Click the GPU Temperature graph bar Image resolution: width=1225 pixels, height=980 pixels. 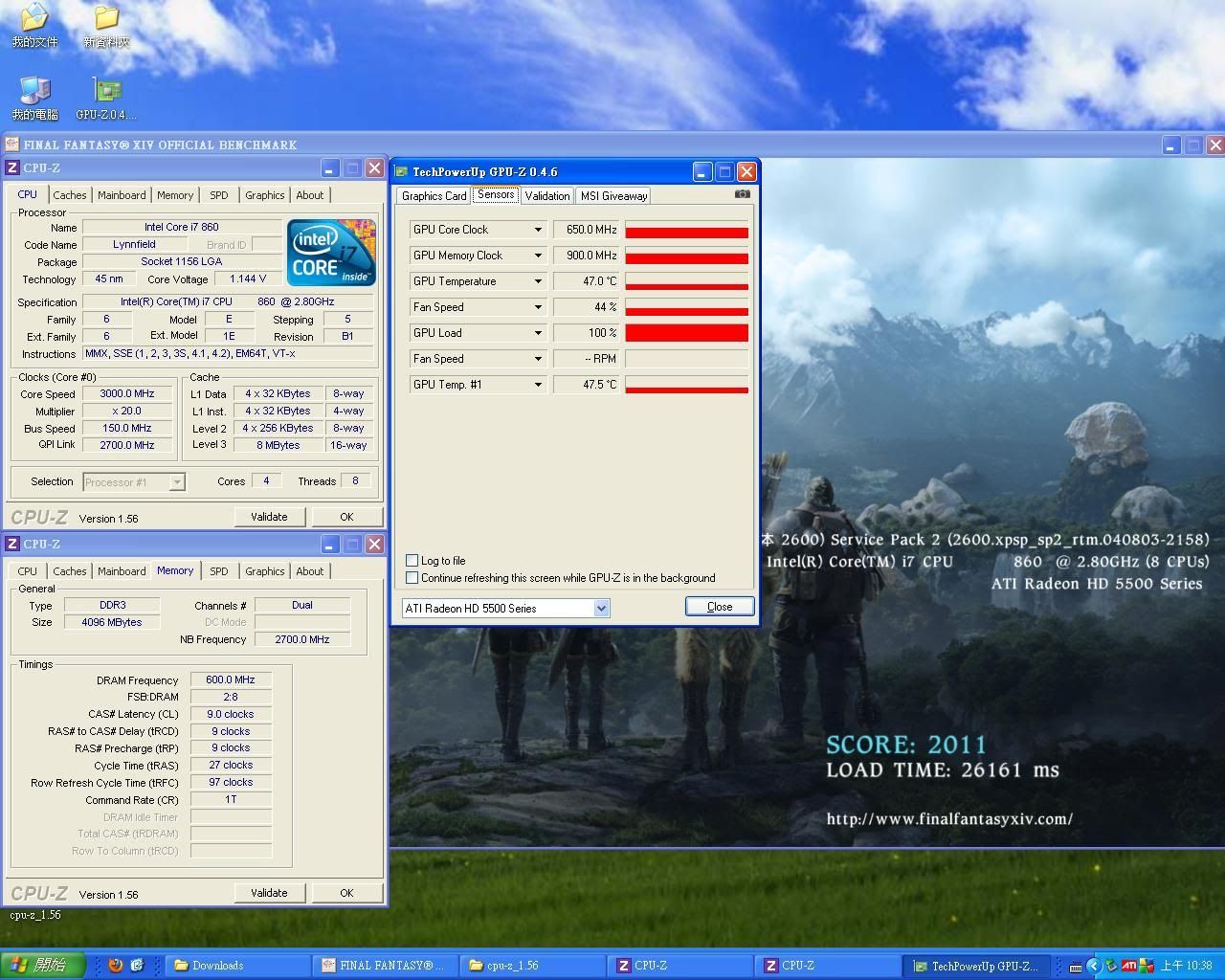686,281
